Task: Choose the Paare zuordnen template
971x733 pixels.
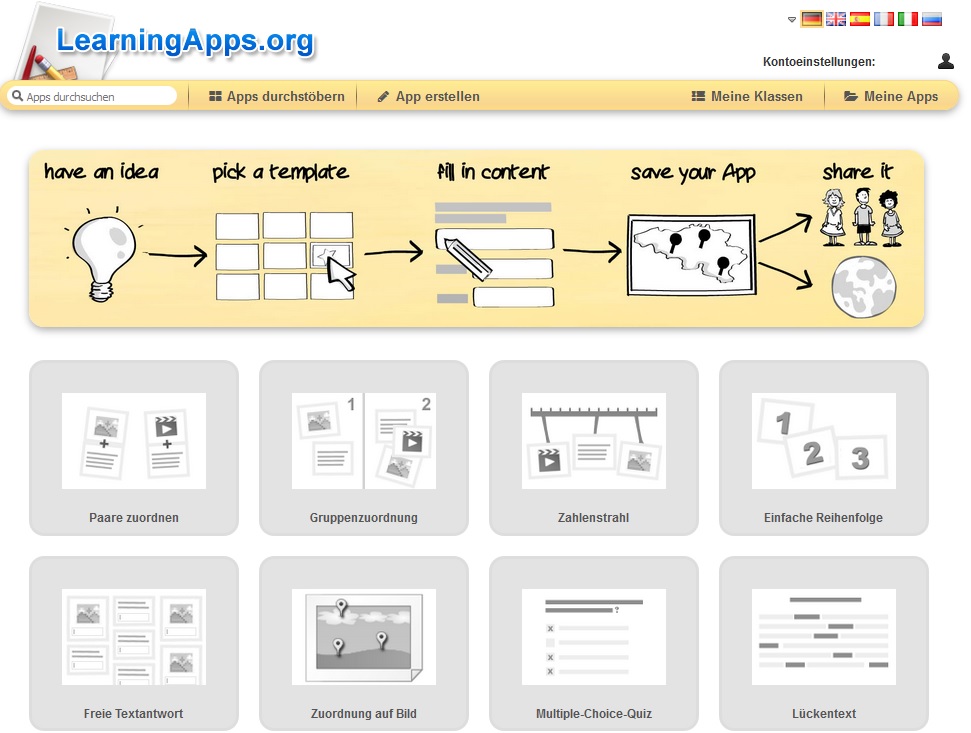Action: point(134,448)
